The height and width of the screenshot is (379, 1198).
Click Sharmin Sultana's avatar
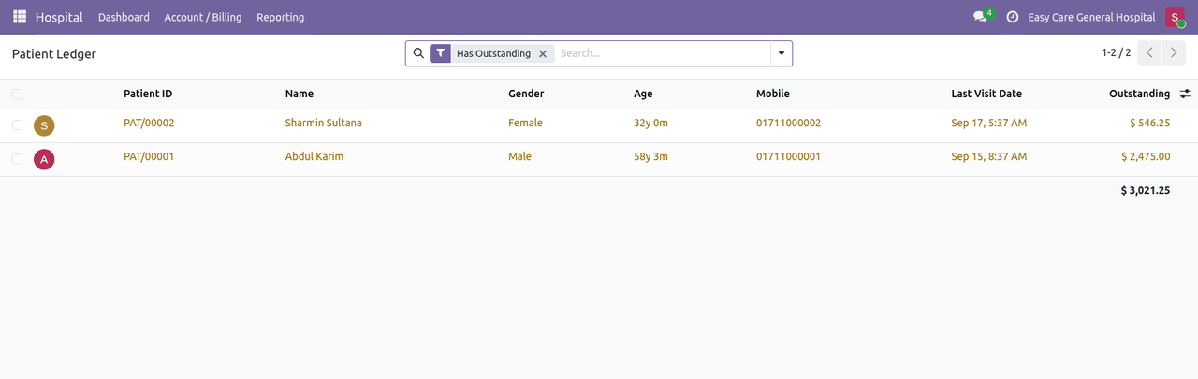[44, 125]
